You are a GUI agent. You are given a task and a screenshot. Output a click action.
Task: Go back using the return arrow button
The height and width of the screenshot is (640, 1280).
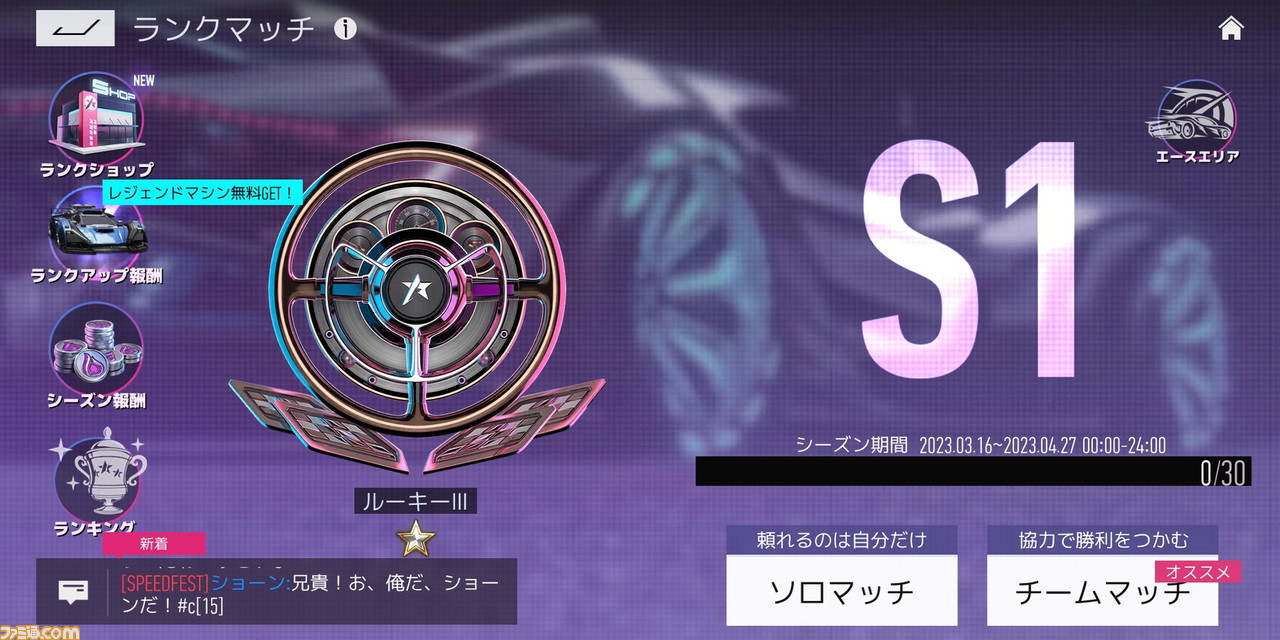[x=75, y=28]
